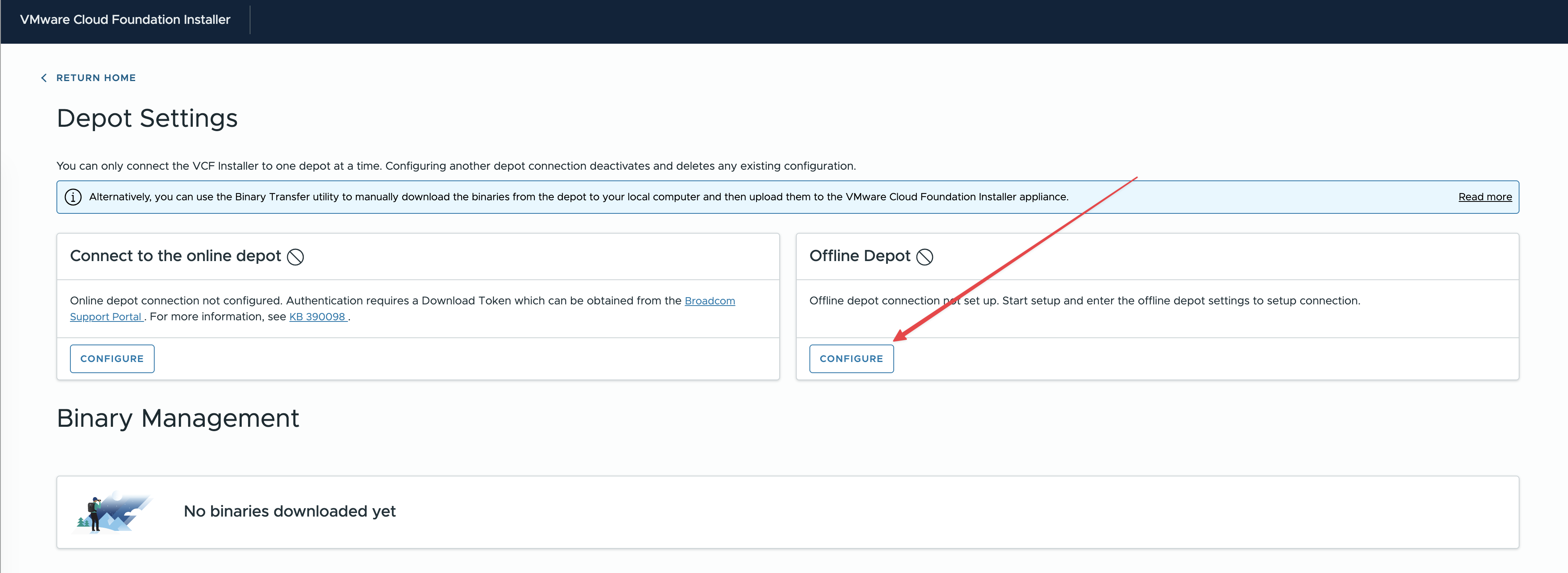Open the Read more link

1484,197
